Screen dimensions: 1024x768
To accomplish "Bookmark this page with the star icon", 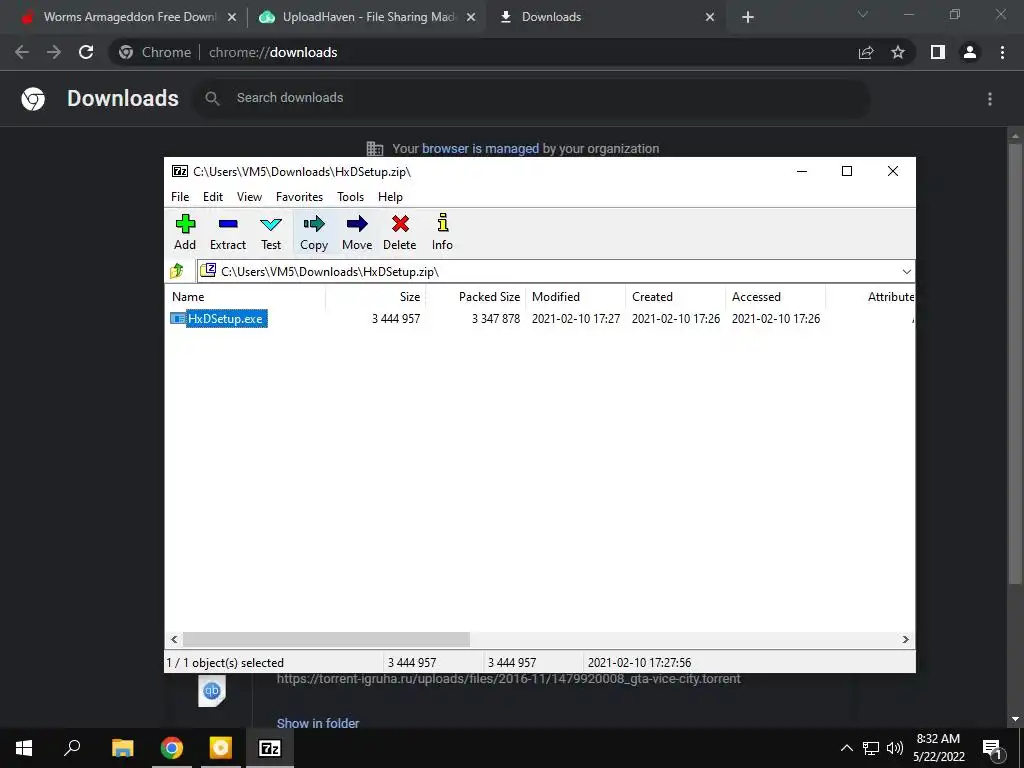I will pos(898,52).
